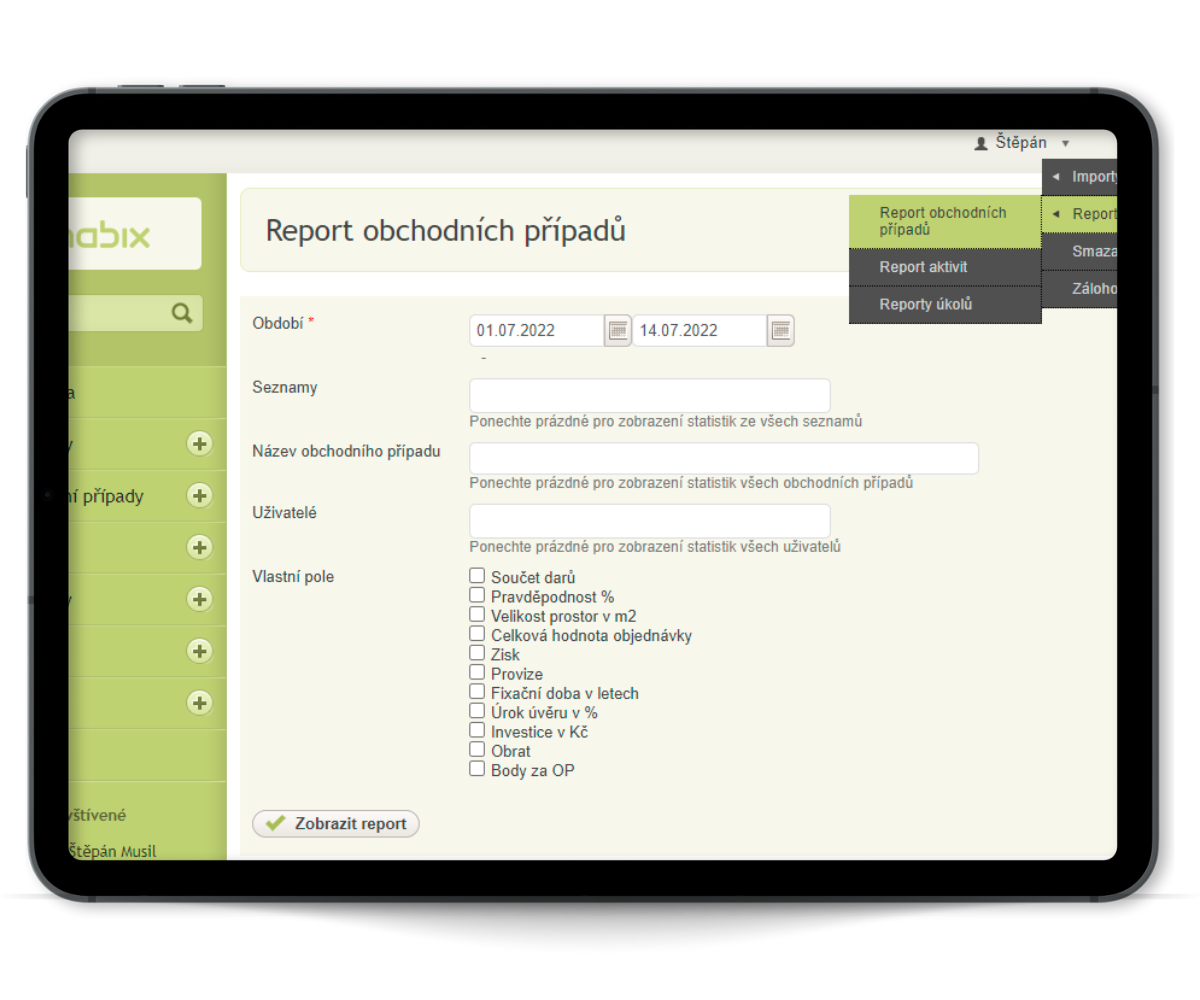Expand the Importy submenu arrow
This screenshot has height=1000, width=1200.
(x=1056, y=177)
